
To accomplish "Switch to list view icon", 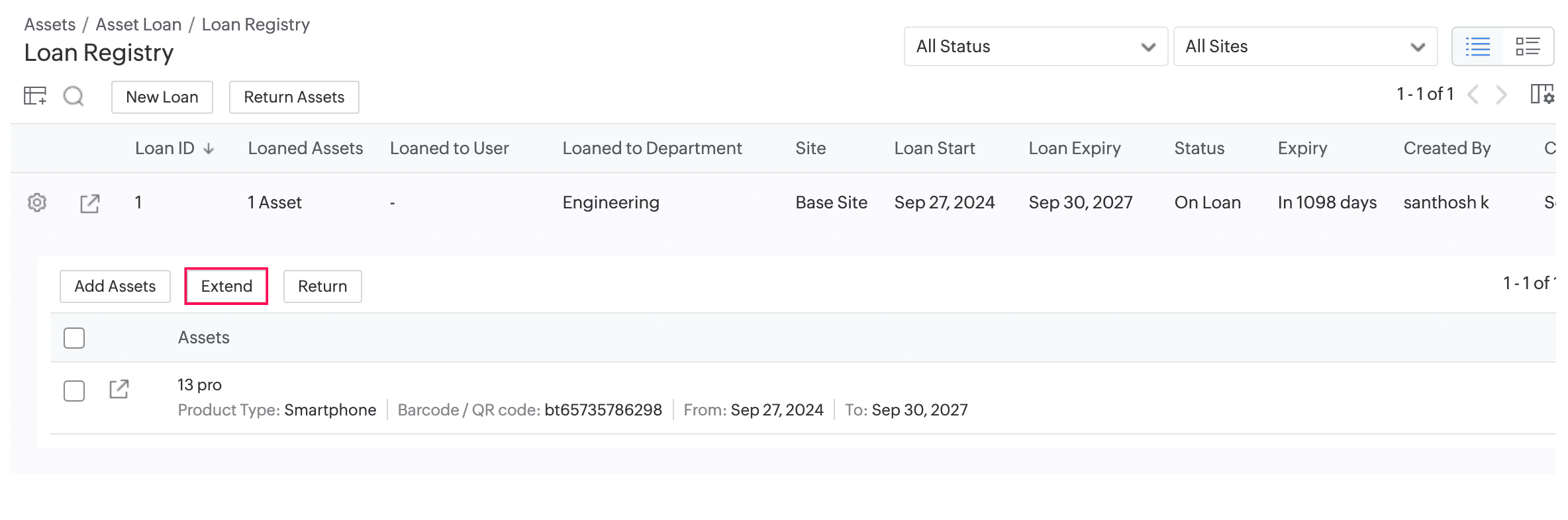I will [x=1477, y=46].
